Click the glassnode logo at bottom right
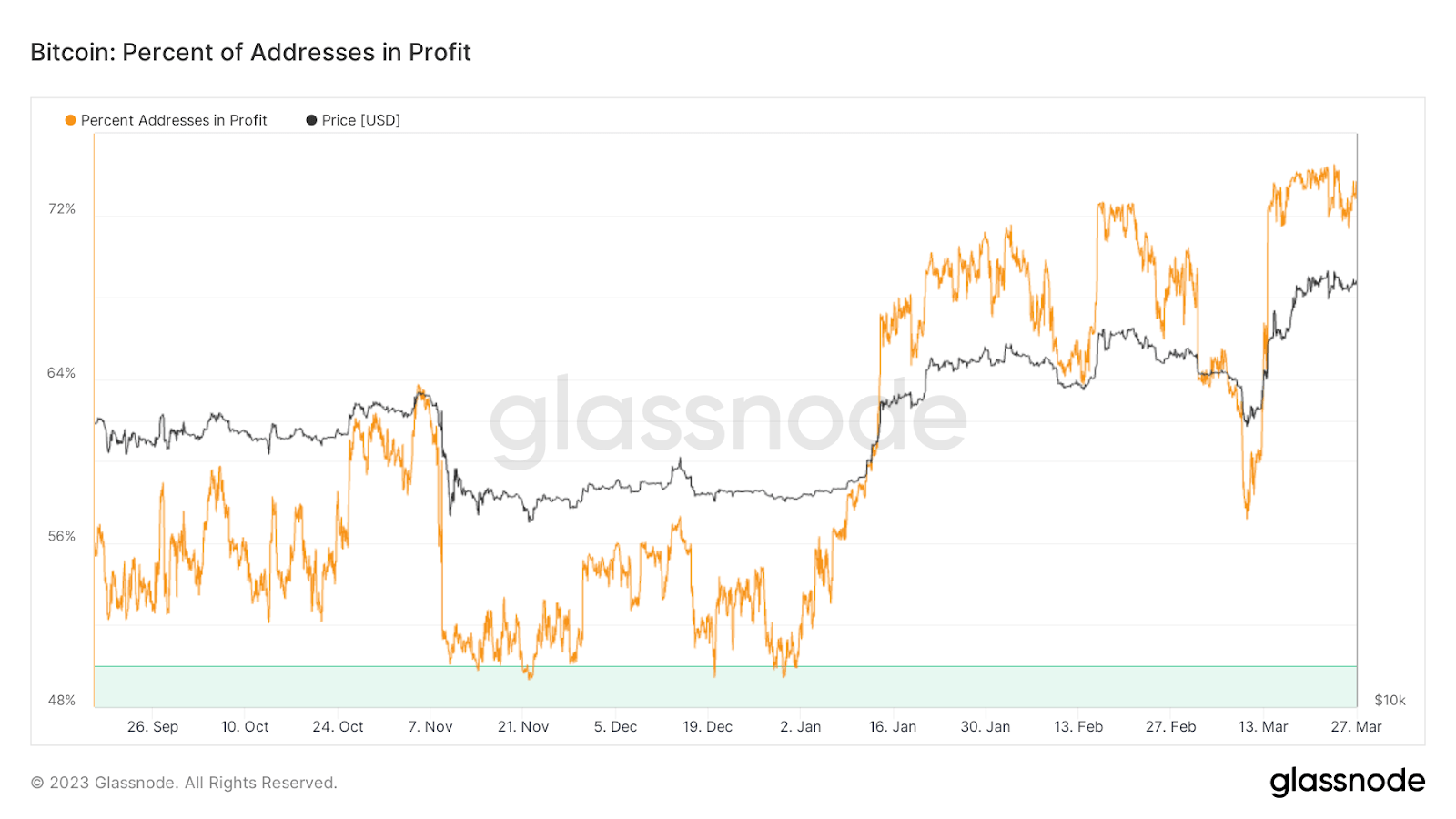1456x819 pixels. [x=1347, y=782]
